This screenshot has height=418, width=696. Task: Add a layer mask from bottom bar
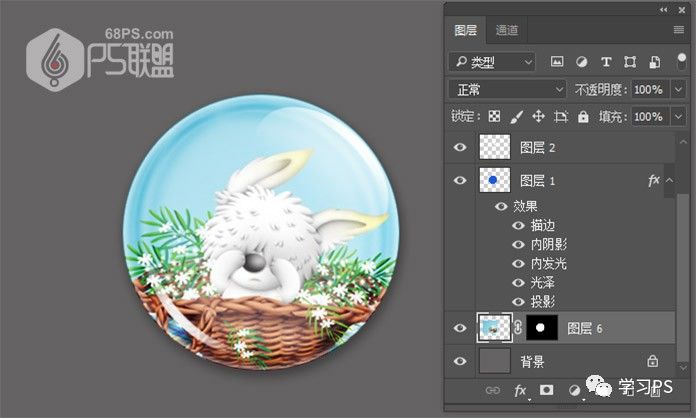[547, 389]
